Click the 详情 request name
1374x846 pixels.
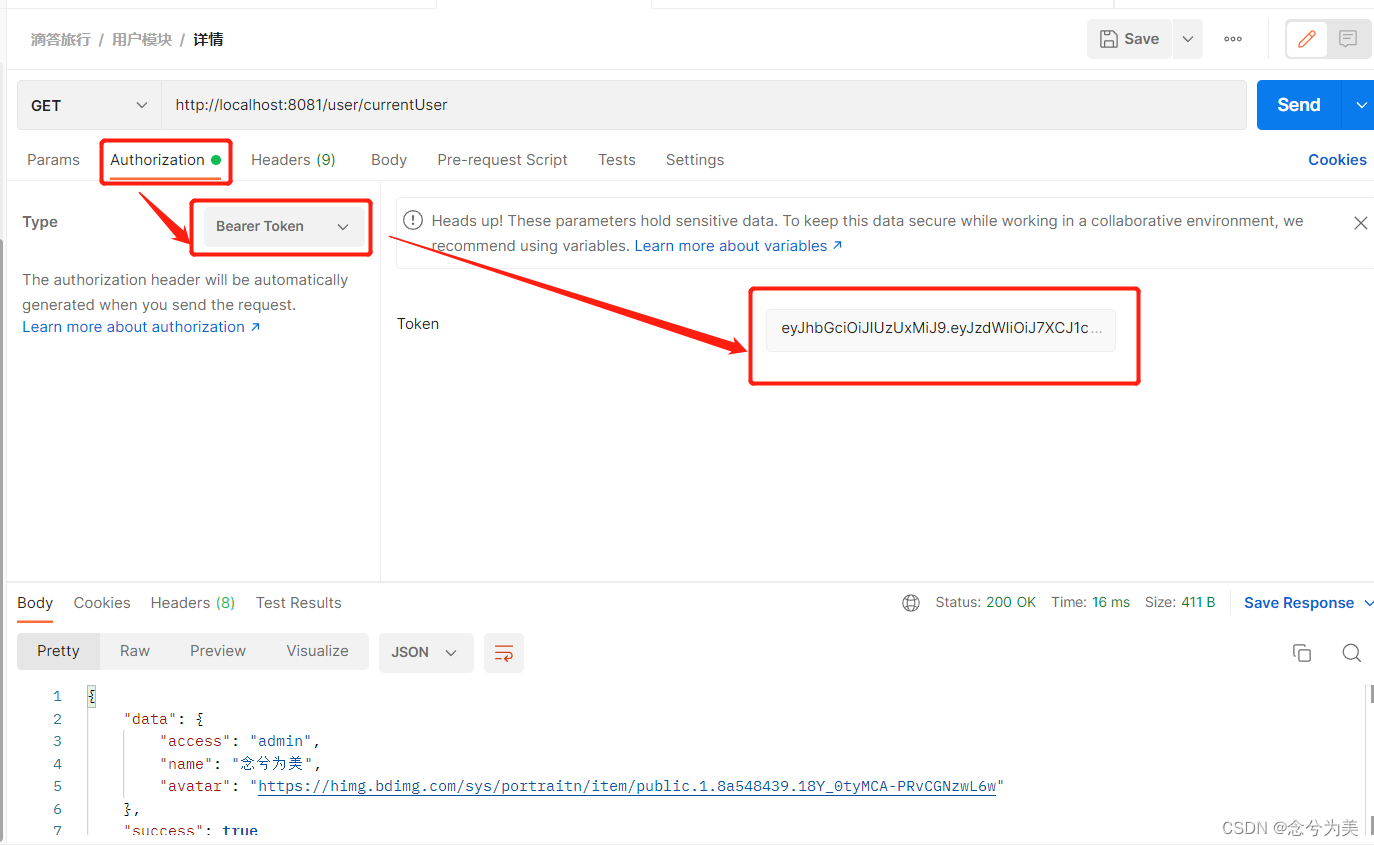208,40
